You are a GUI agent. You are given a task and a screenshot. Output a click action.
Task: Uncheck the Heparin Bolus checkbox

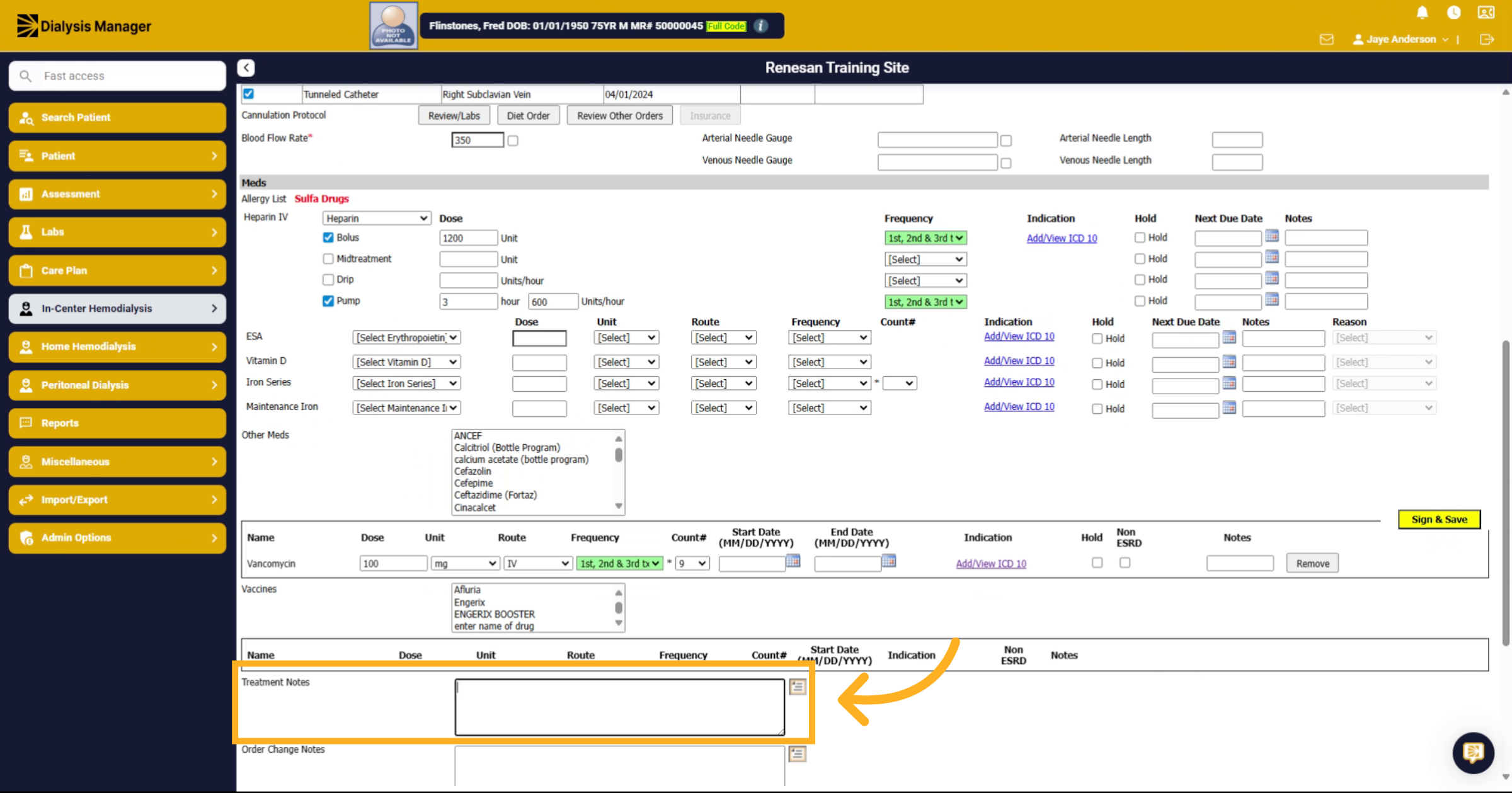[x=328, y=237]
